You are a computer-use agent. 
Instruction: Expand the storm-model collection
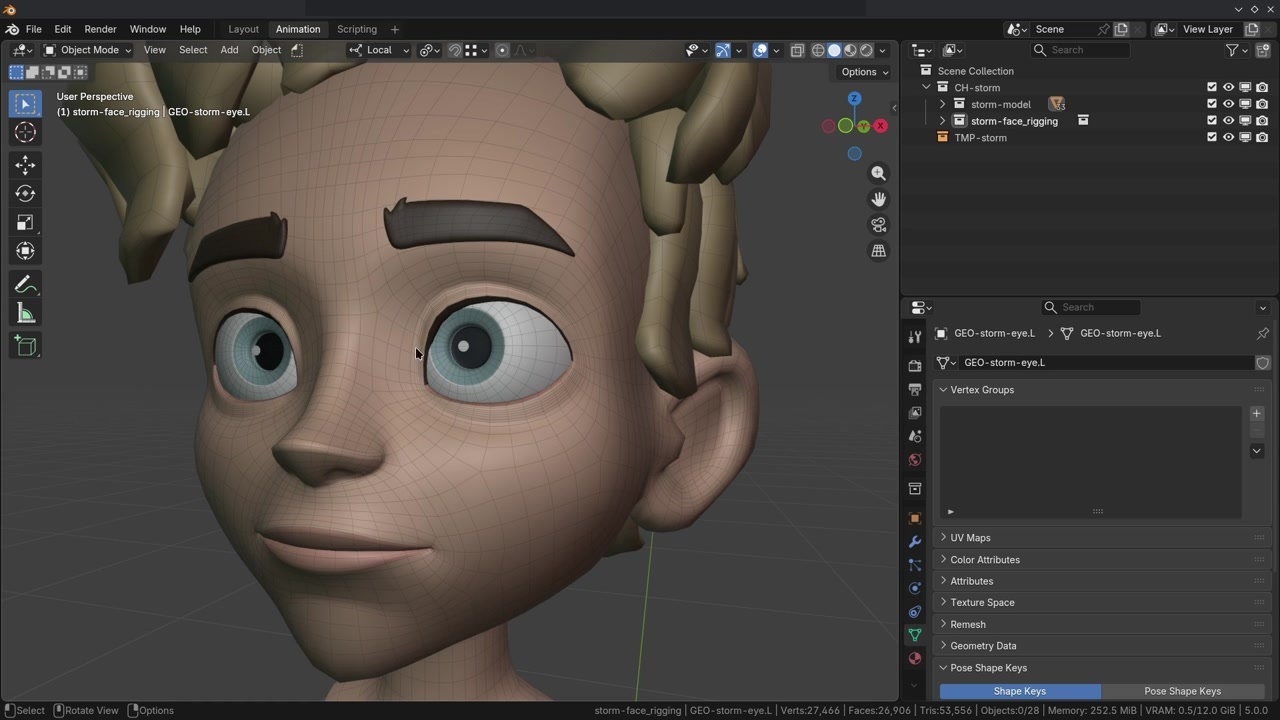(x=942, y=104)
